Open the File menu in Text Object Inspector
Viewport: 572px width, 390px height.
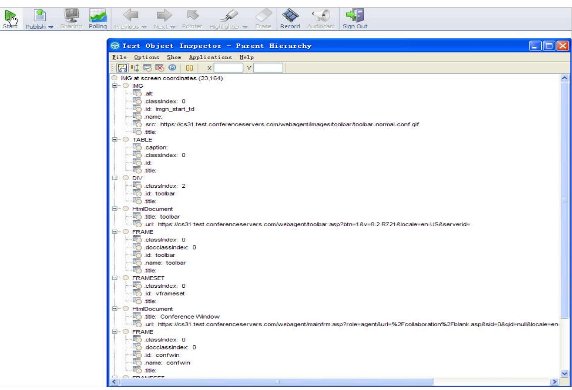tap(119, 57)
